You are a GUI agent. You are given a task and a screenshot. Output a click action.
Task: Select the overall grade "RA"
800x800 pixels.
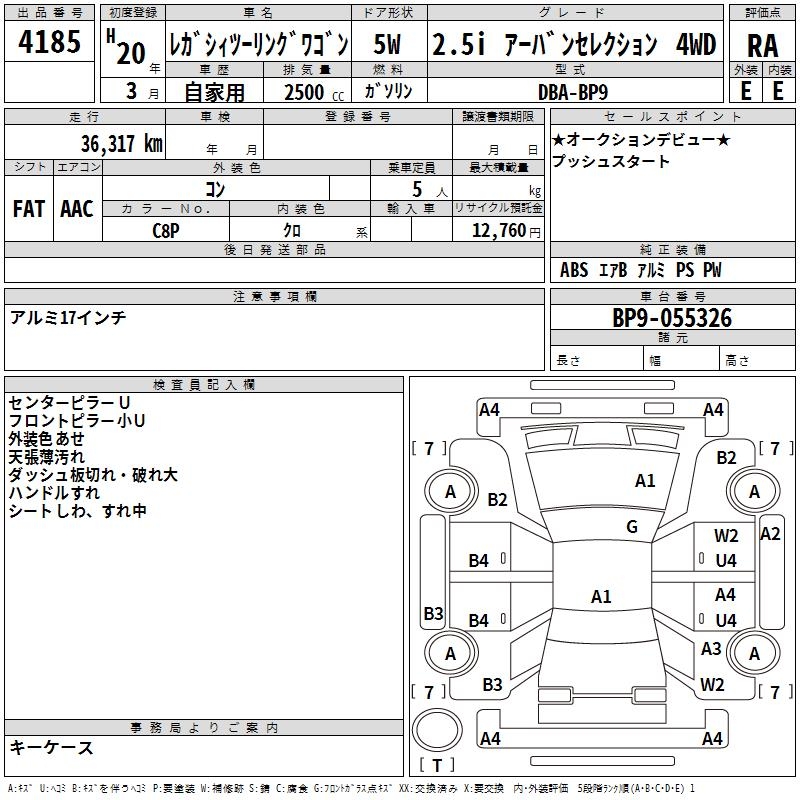tap(762, 46)
